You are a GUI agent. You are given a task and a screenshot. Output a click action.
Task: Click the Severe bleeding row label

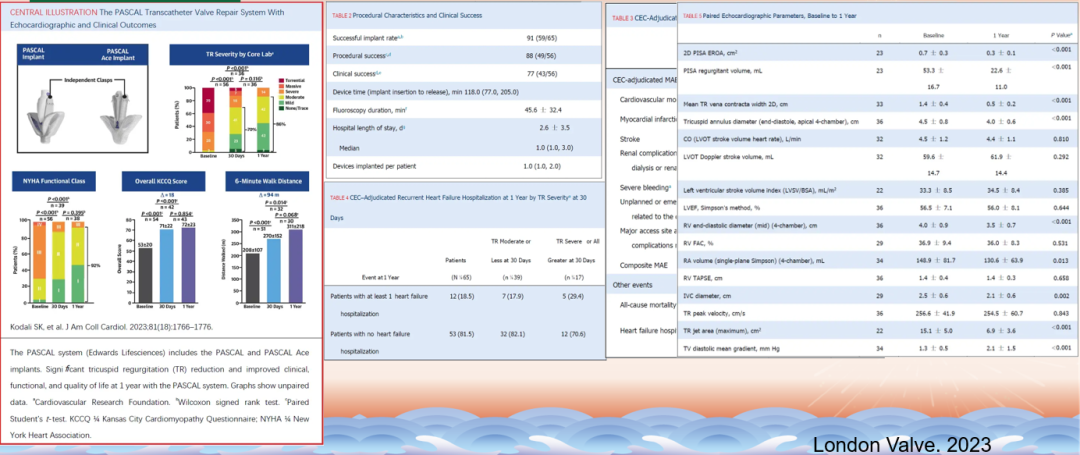[643, 187]
